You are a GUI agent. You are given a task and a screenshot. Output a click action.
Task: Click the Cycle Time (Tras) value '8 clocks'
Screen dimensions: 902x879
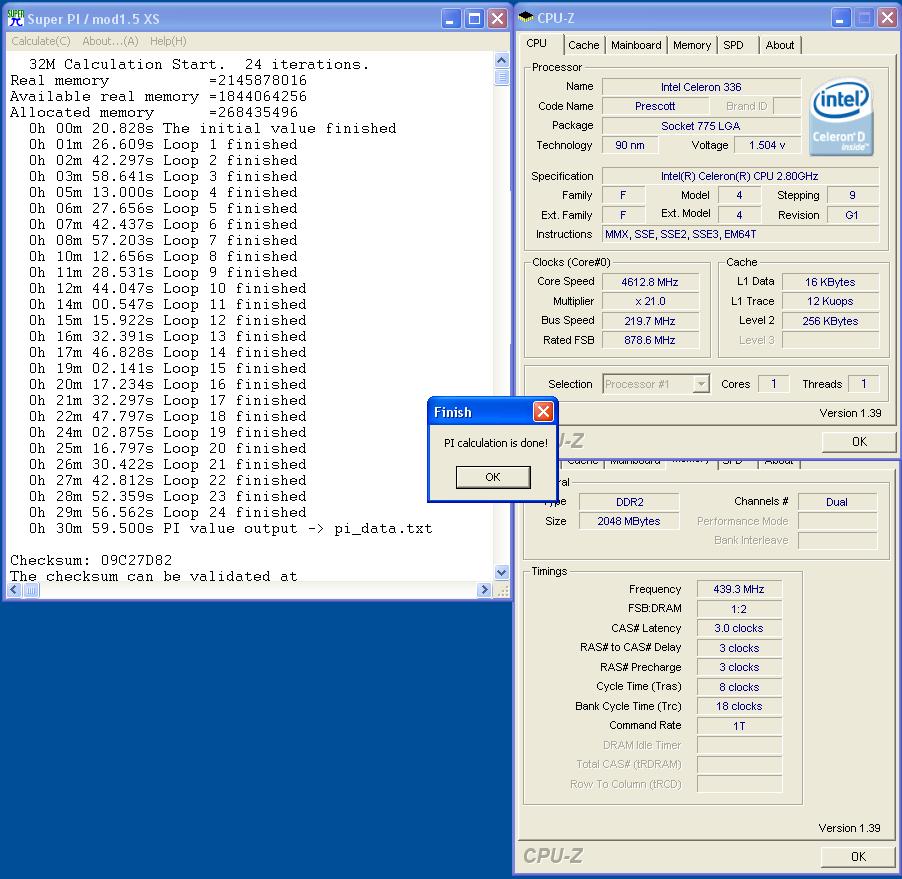tap(739, 687)
